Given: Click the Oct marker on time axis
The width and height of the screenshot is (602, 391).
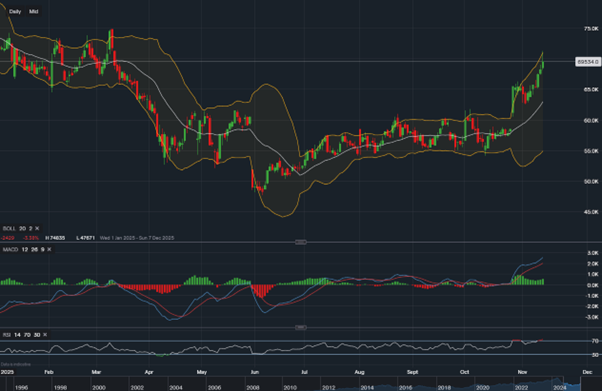Looking at the screenshot, I should click(465, 372).
